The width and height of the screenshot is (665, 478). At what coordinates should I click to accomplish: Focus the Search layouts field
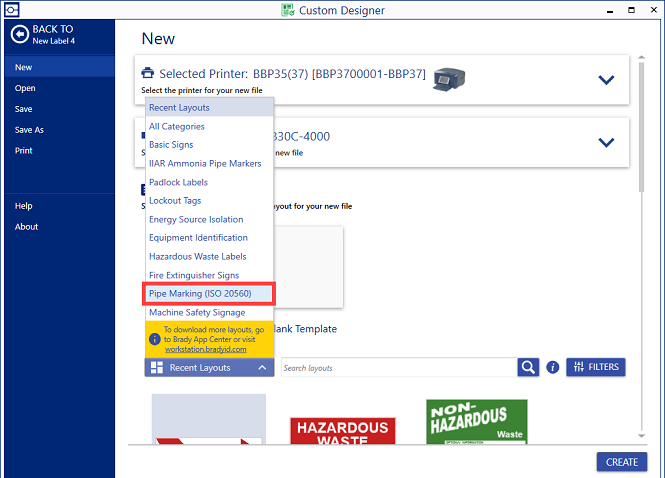click(x=399, y=368)
